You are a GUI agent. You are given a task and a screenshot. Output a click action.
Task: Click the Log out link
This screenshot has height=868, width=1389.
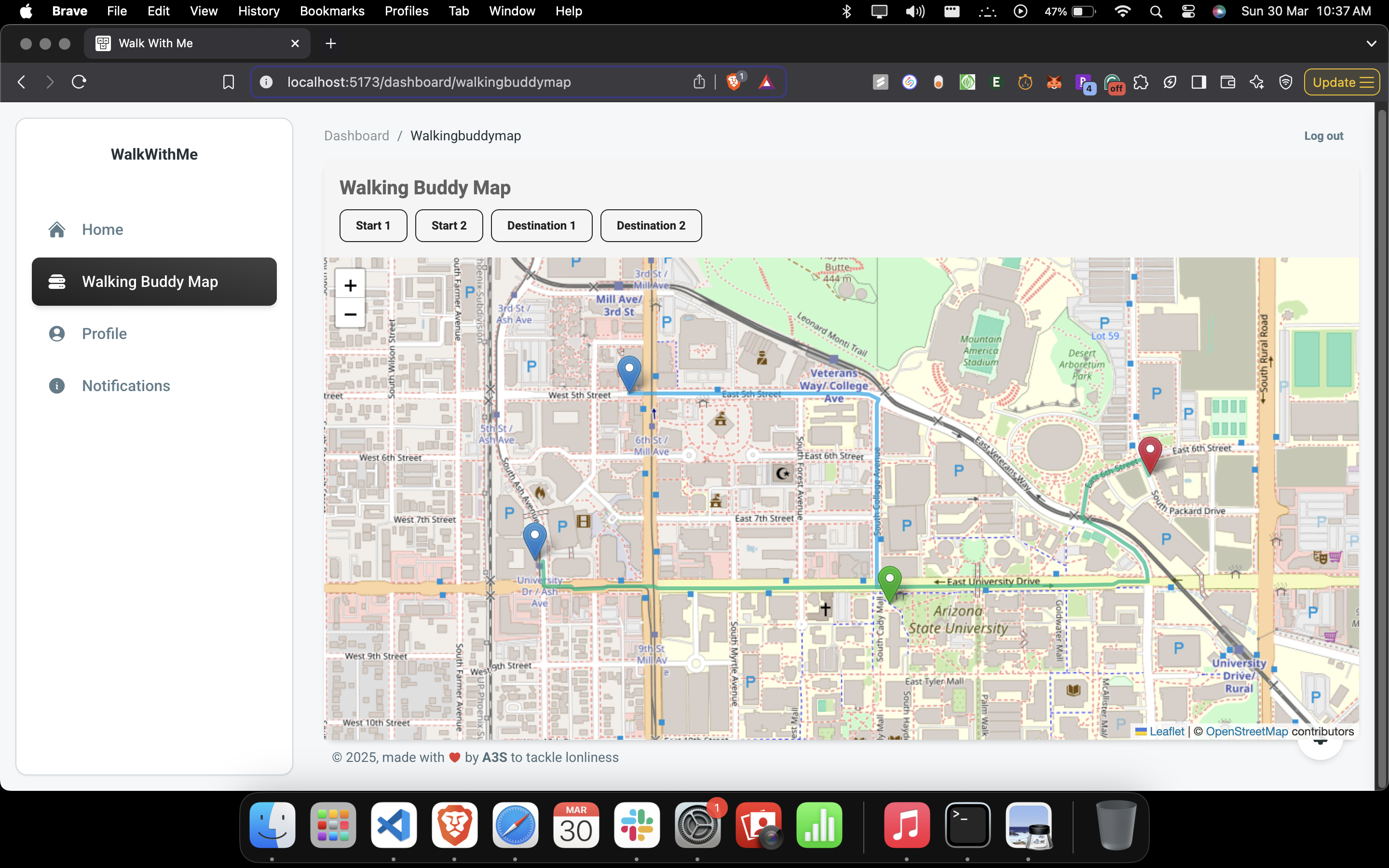tap(1323, 136)
